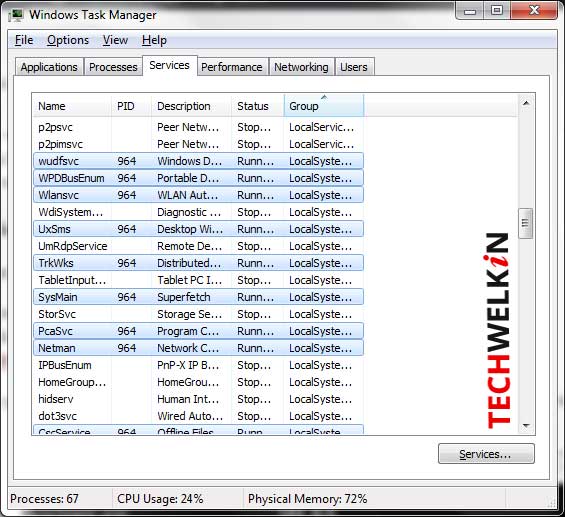Select the hidserv service row
Viewport: 565px width, 517px height.
(x=198, y=399)
